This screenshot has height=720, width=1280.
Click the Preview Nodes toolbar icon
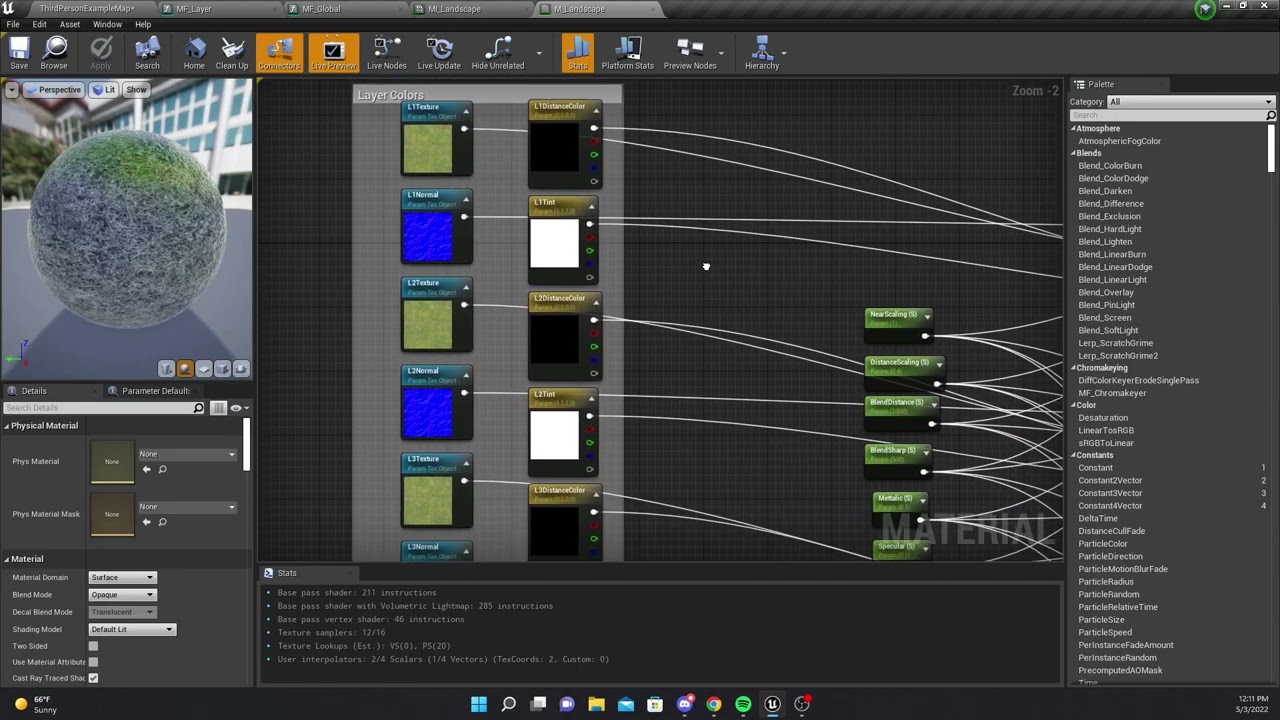(690, 53)
